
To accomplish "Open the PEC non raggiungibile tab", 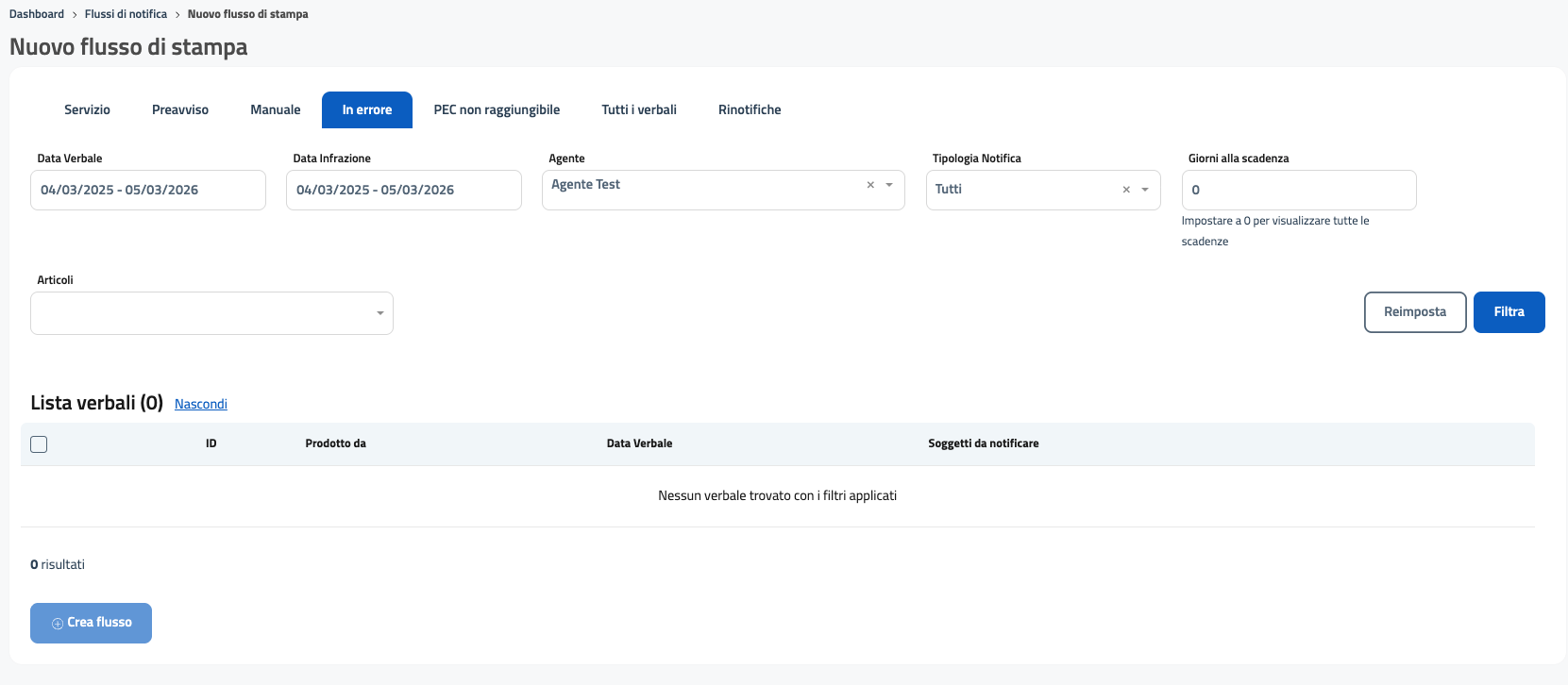I will point(497,110).
